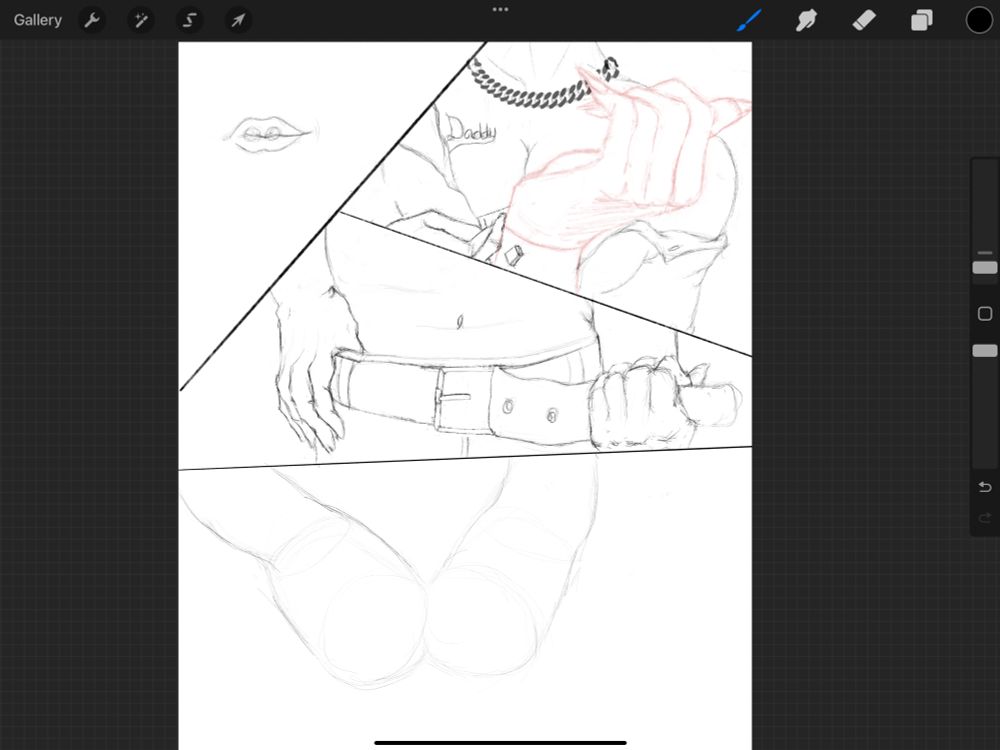Open the Actions wrench menu
The image size is (1000, 750).
click(92, 20)
